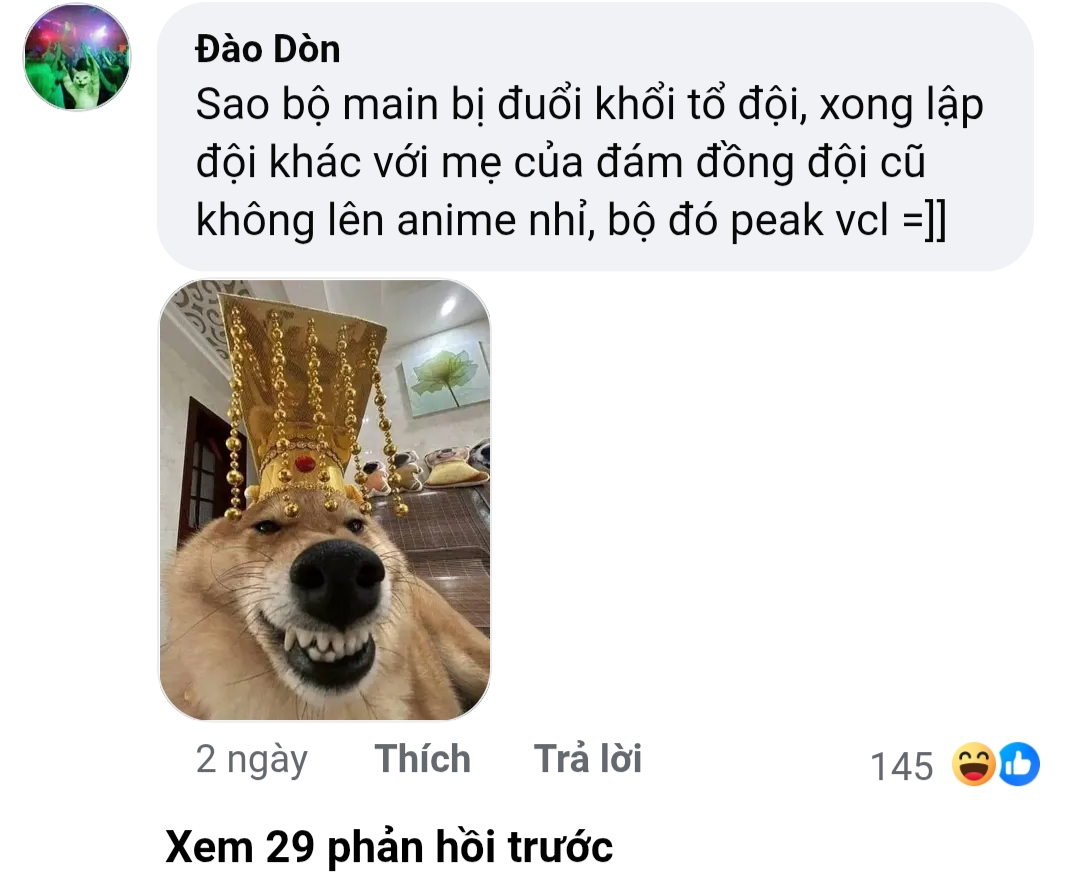Screen dimensions: 1080x896
Task: Expand Xem 29 phản hồi trước replies
Action: tap(389, 846)
